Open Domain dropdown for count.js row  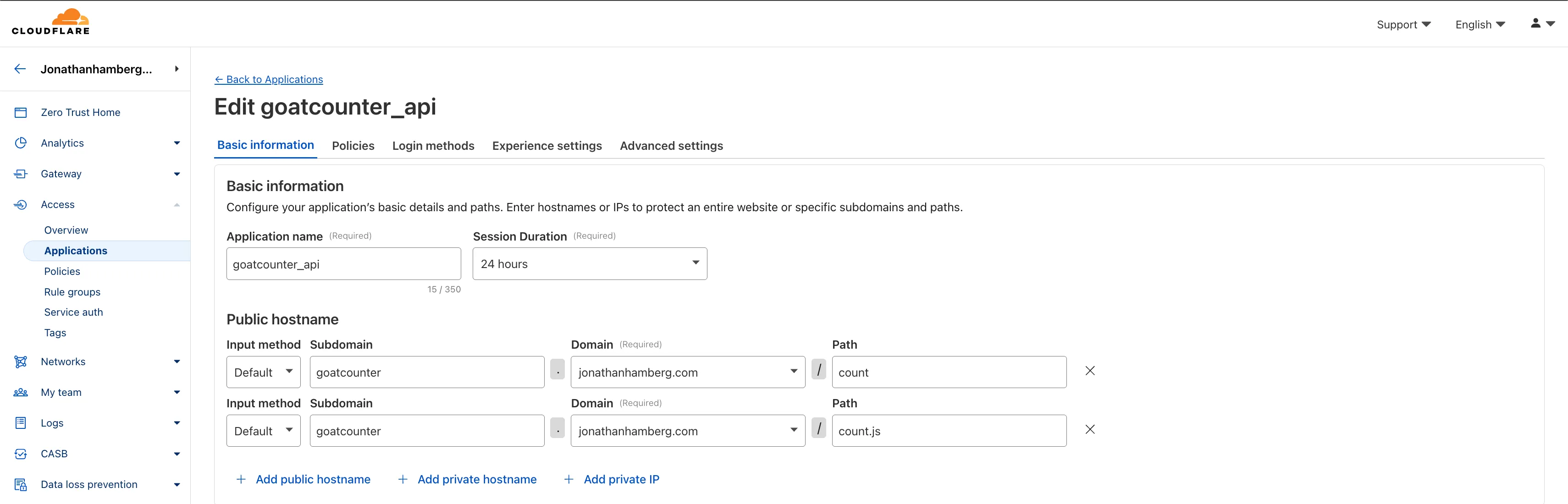click(687, 430)
